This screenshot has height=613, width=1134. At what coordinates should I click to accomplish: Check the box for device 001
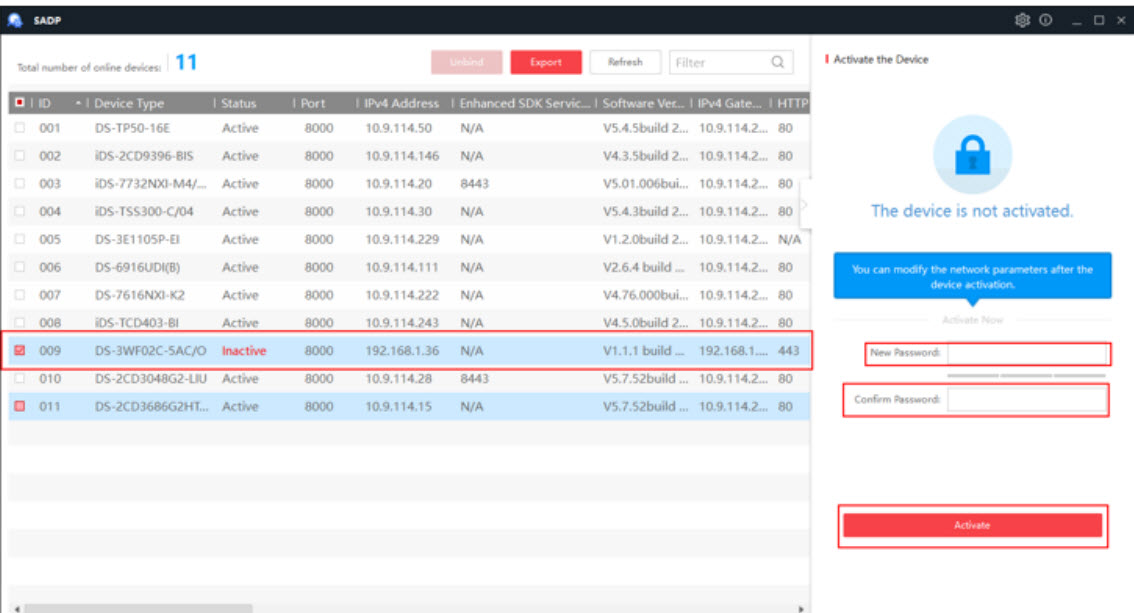click(x=20, y=128)
